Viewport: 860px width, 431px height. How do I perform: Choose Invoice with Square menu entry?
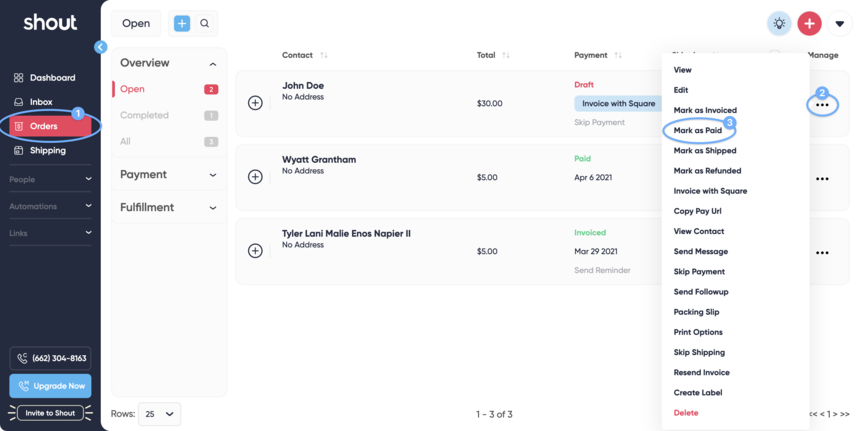tap(710, 191)
